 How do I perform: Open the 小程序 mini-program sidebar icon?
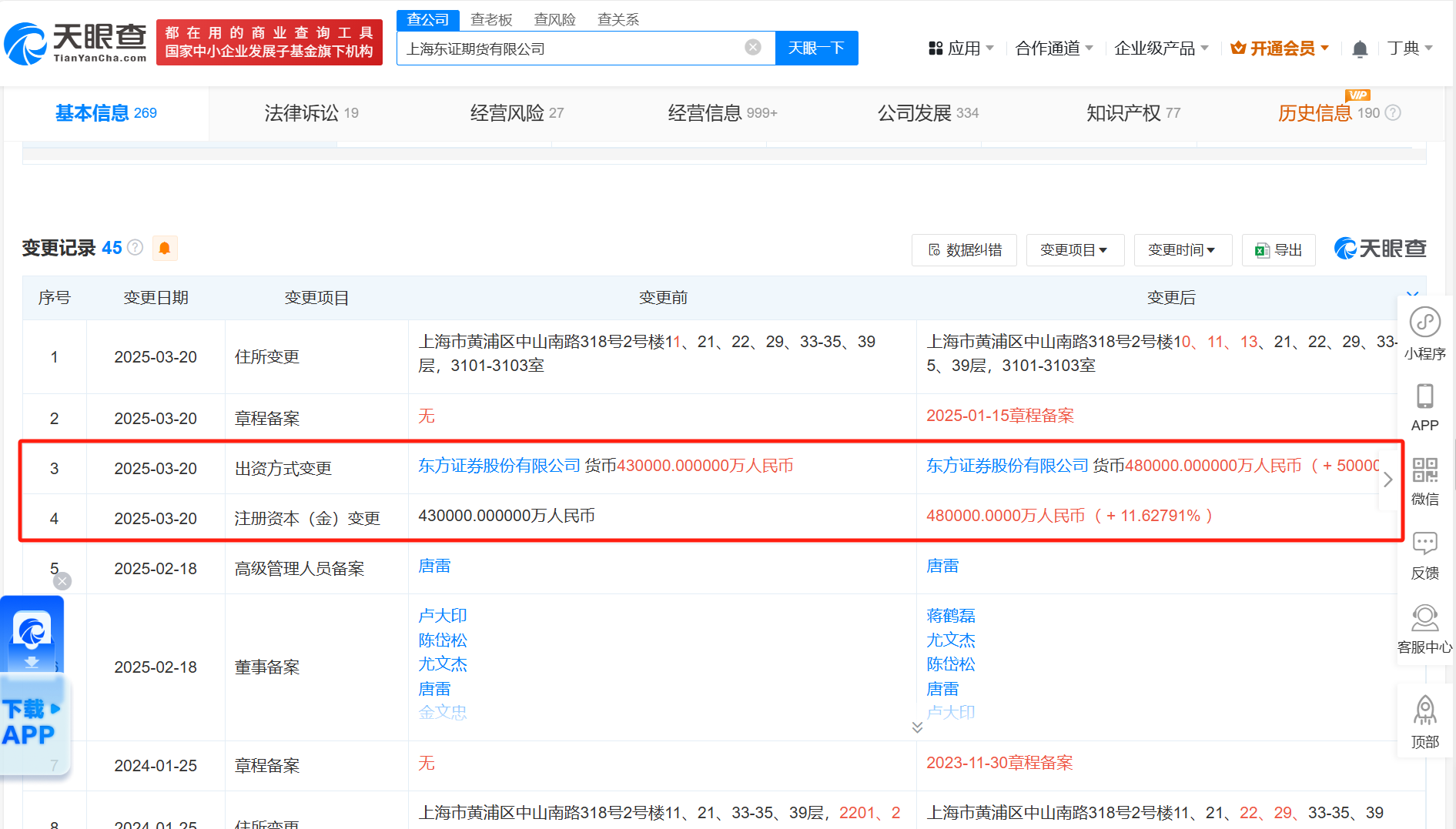[x=1424, y=323]
